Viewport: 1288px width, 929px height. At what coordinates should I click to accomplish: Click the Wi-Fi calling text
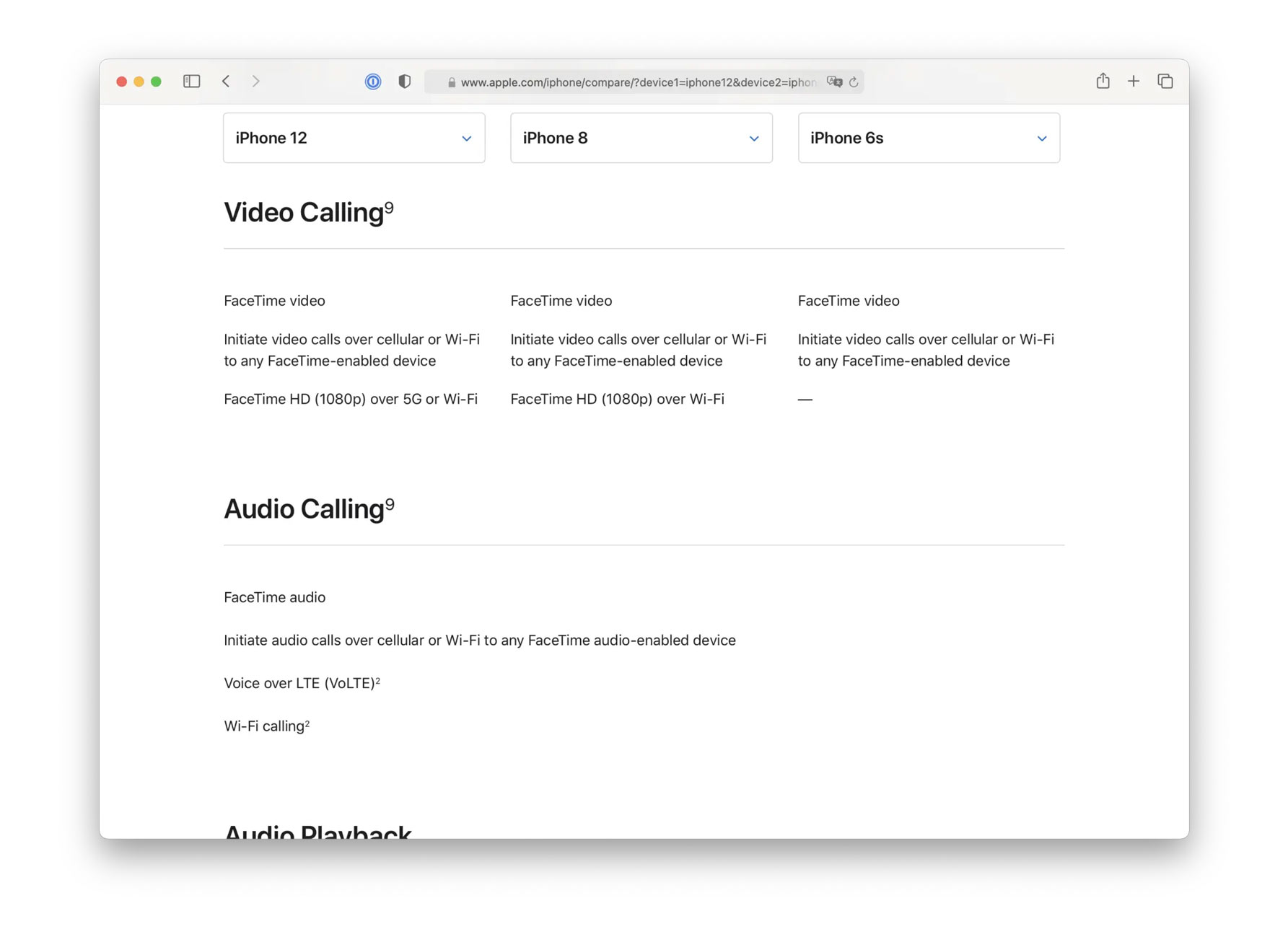[x=264, y=726]
